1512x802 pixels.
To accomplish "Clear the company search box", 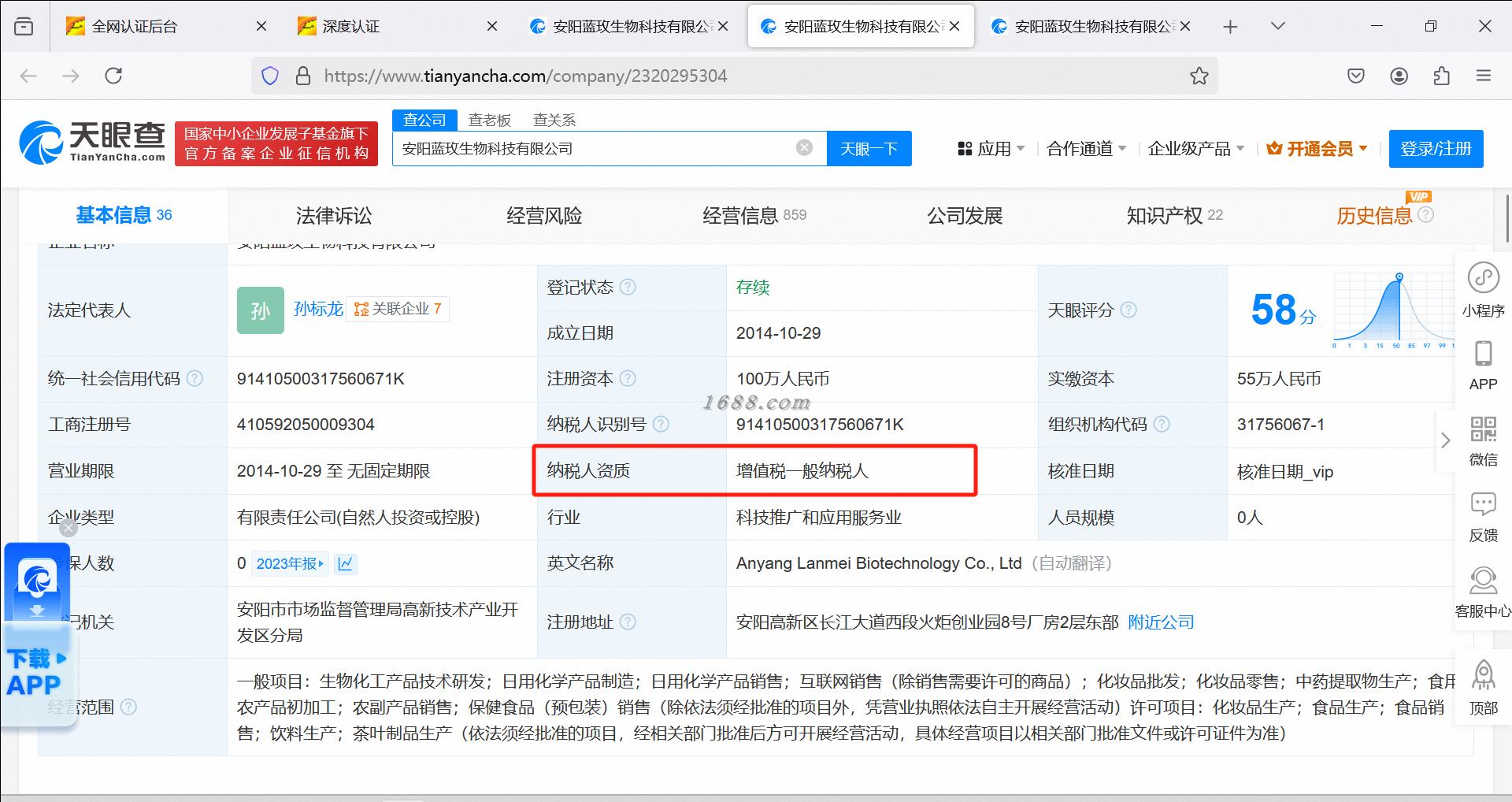I will tap(804, 147).
